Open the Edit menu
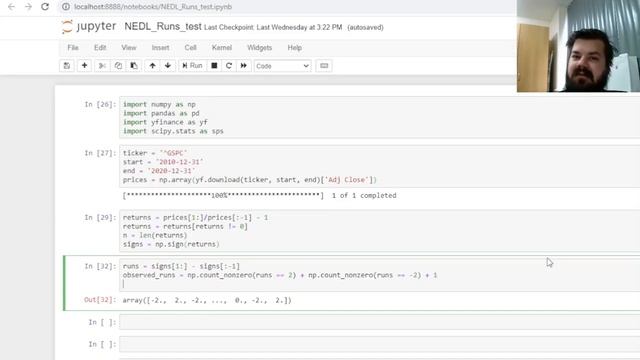640x360 pixels. click(x=100, y=48)
